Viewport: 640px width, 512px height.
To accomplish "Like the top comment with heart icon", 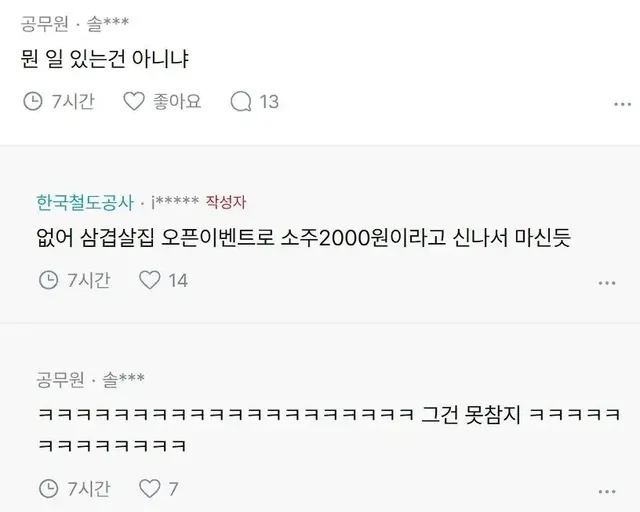I will tap(134, 101).
